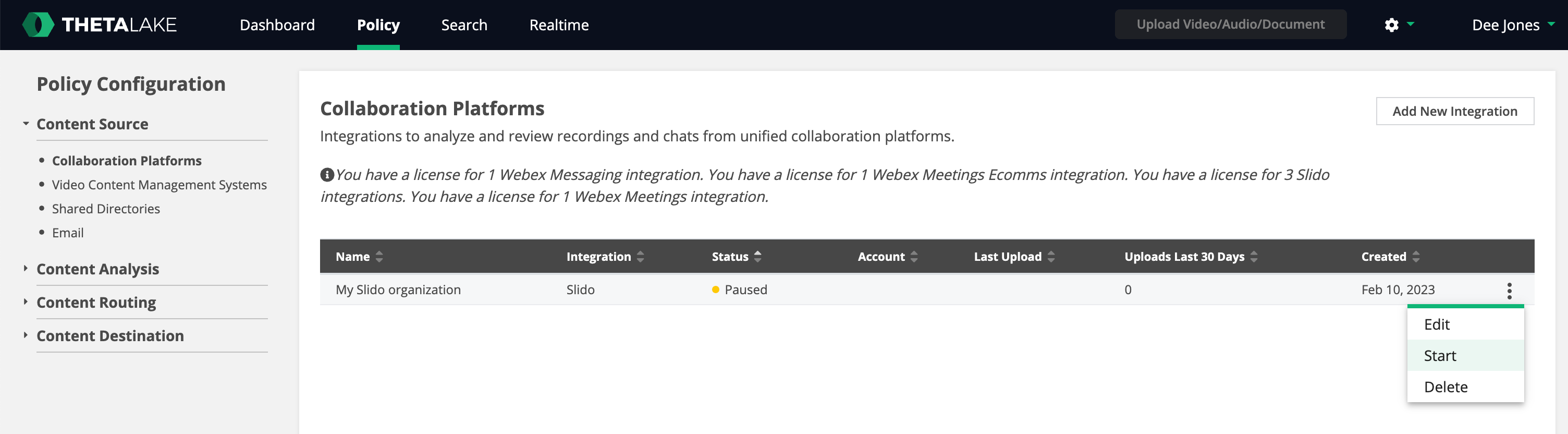1568x434 pixels.
Task: Click Add New Integration button
Action: (x=1454, y=112)
